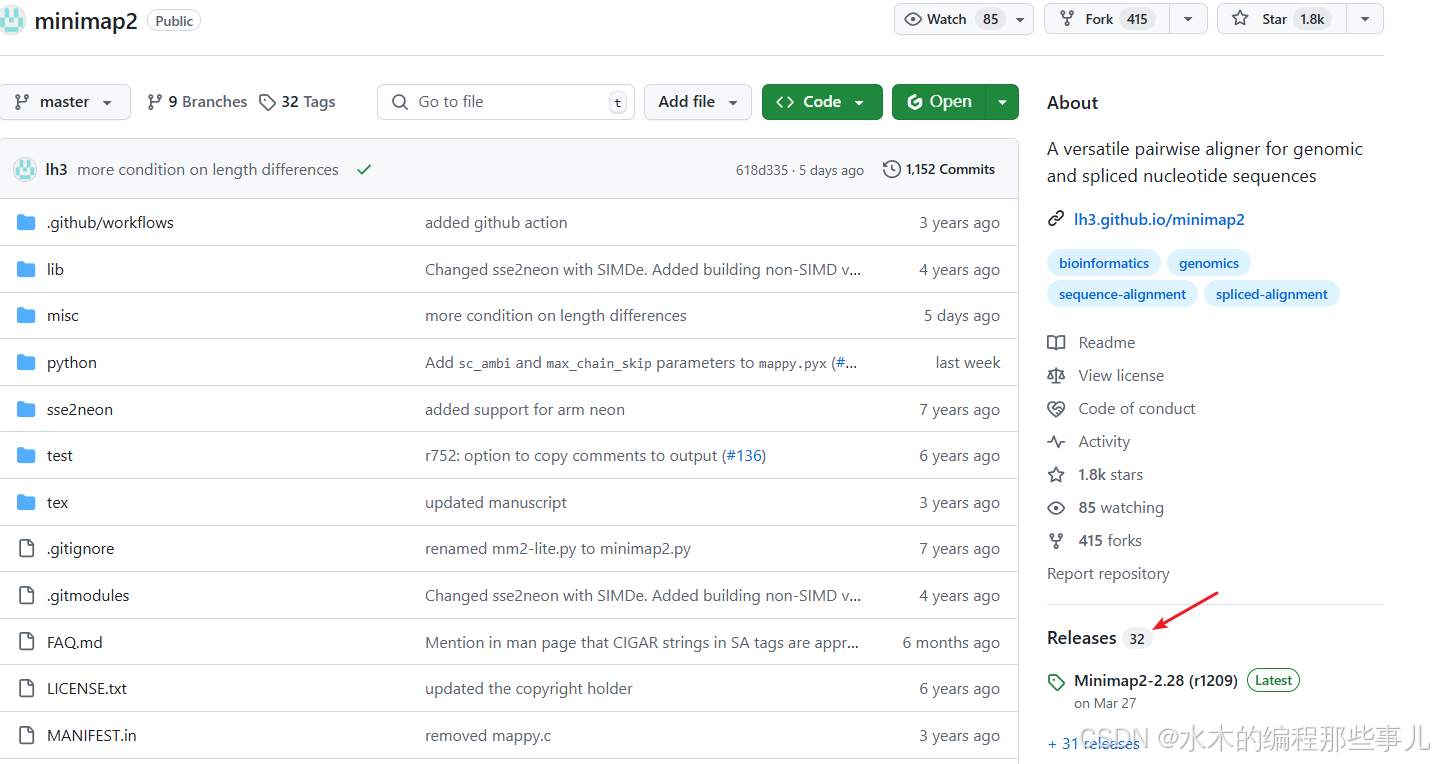The image size is (1434, 764).
Task: Open the 618d335 commit hash
Action: coord(762,170)
